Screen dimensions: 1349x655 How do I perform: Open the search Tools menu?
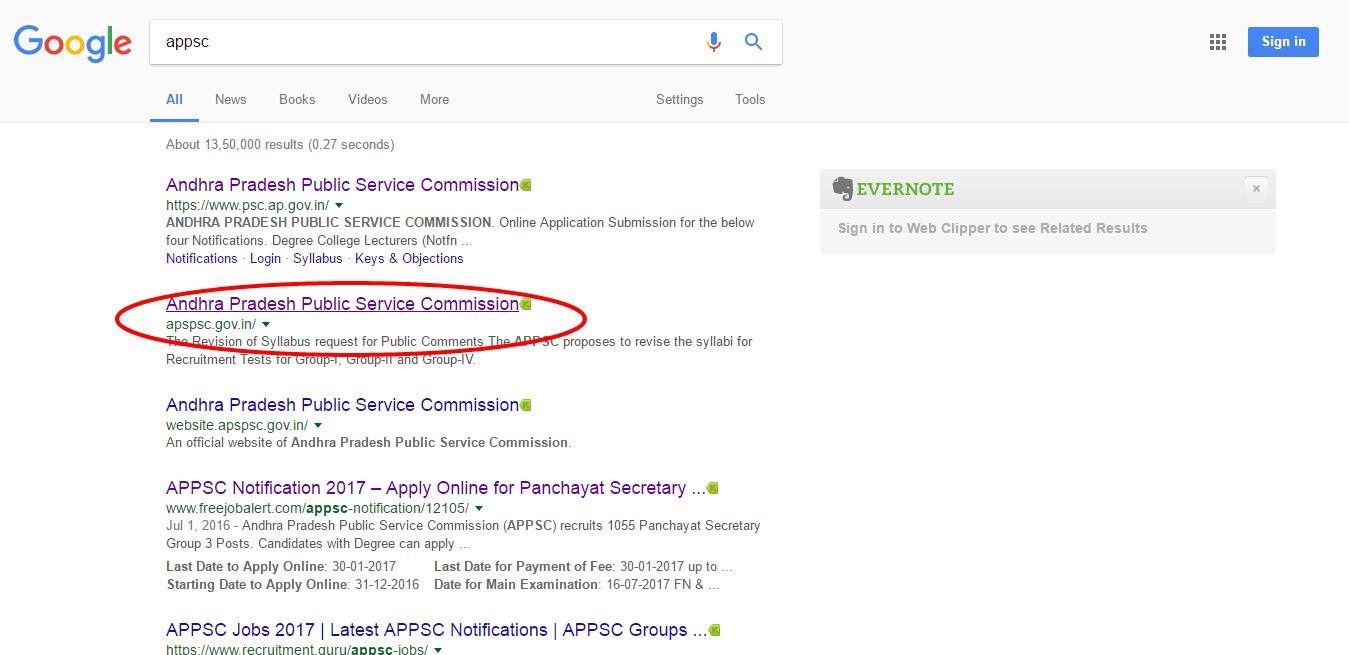(x=750, y=99)
